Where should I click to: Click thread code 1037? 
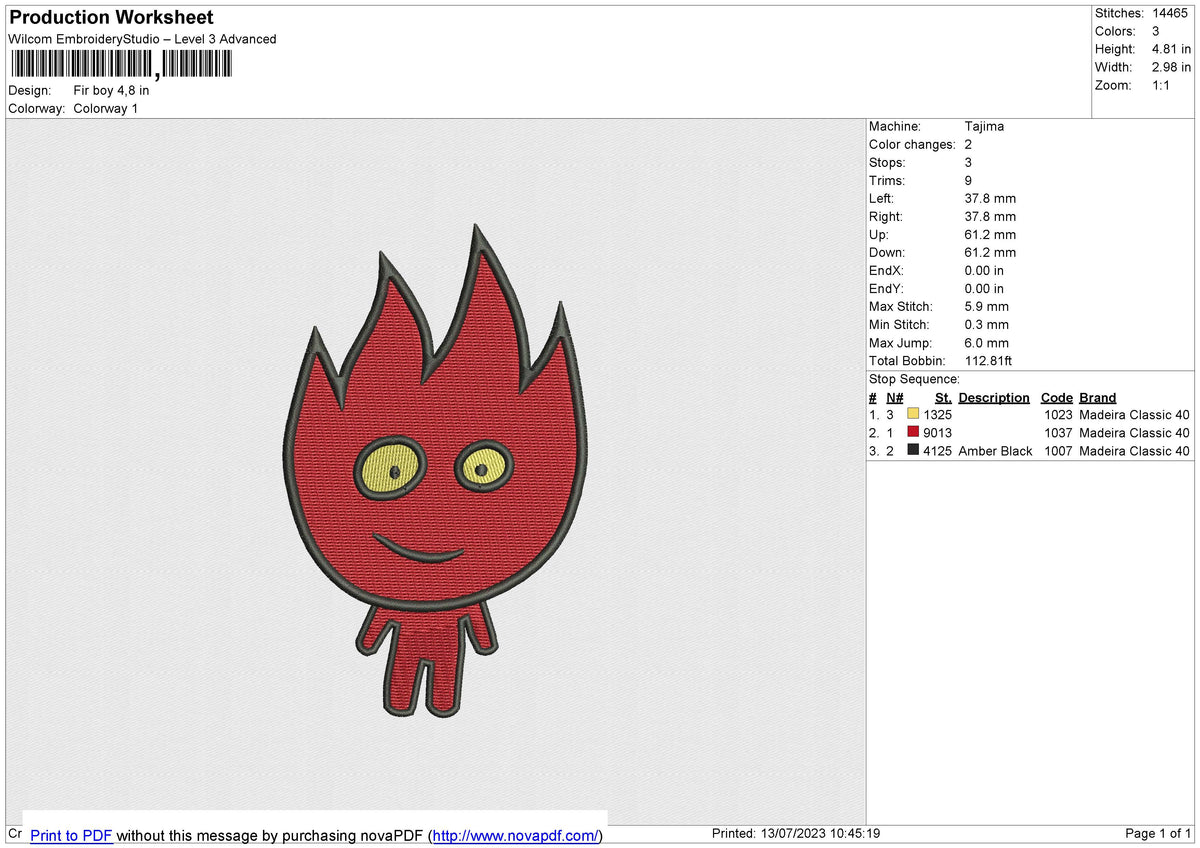[x=1058, y=433]
